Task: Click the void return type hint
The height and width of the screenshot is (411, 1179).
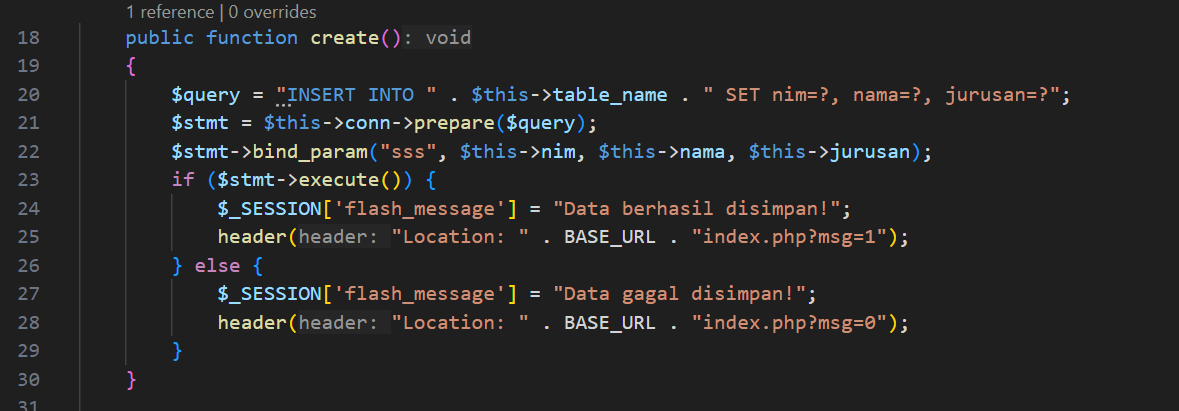Action: coord(448,38)
